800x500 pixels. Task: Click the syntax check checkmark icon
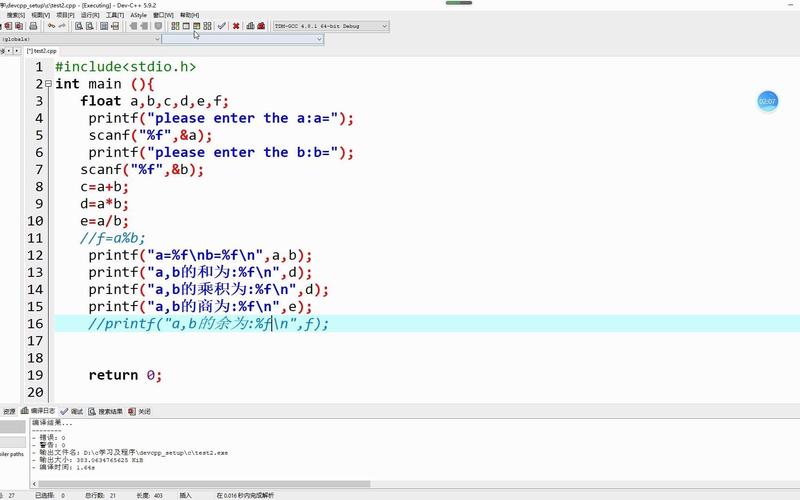[x=222, y=26]
